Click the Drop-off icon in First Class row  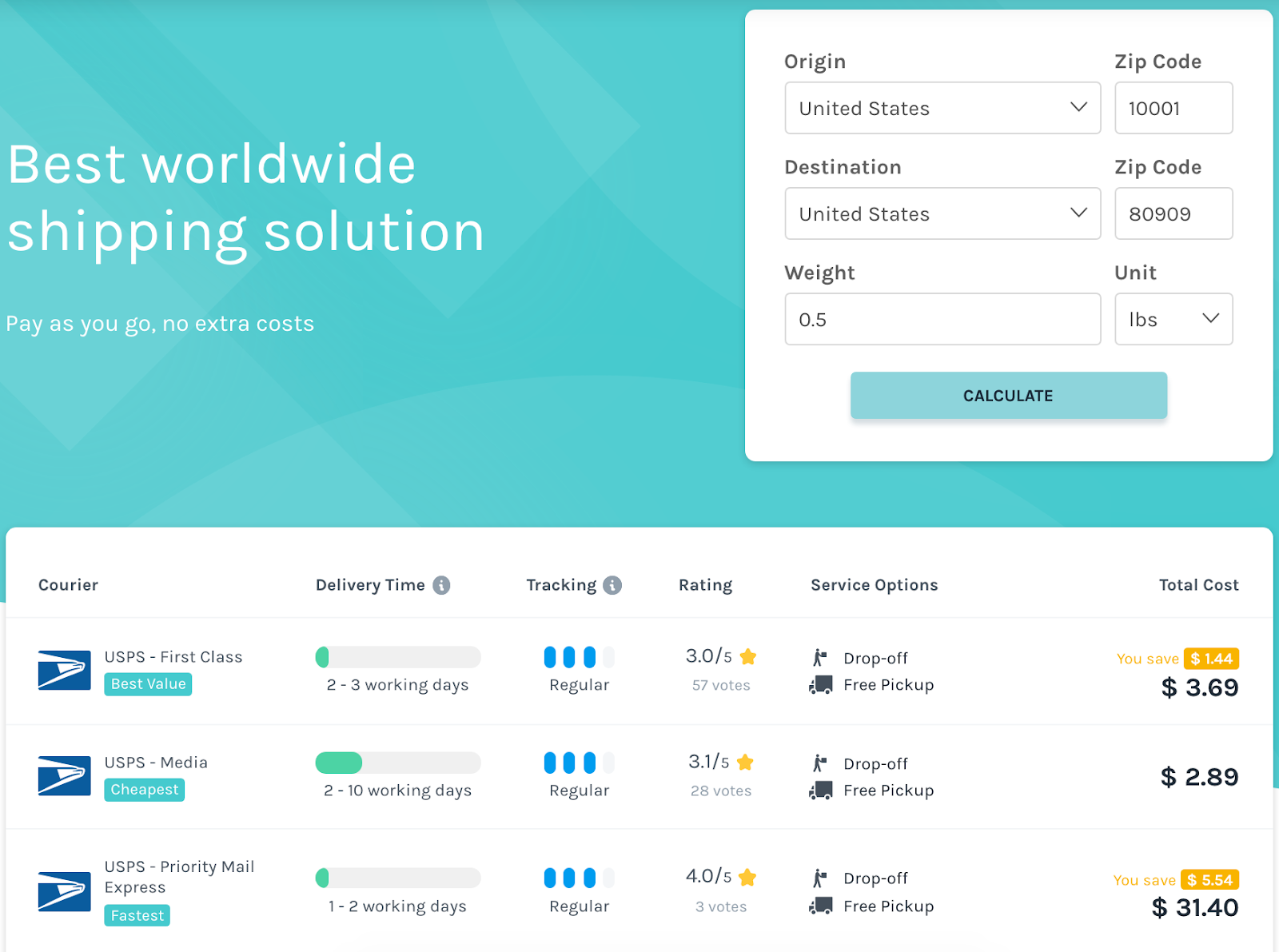(820, 658)
